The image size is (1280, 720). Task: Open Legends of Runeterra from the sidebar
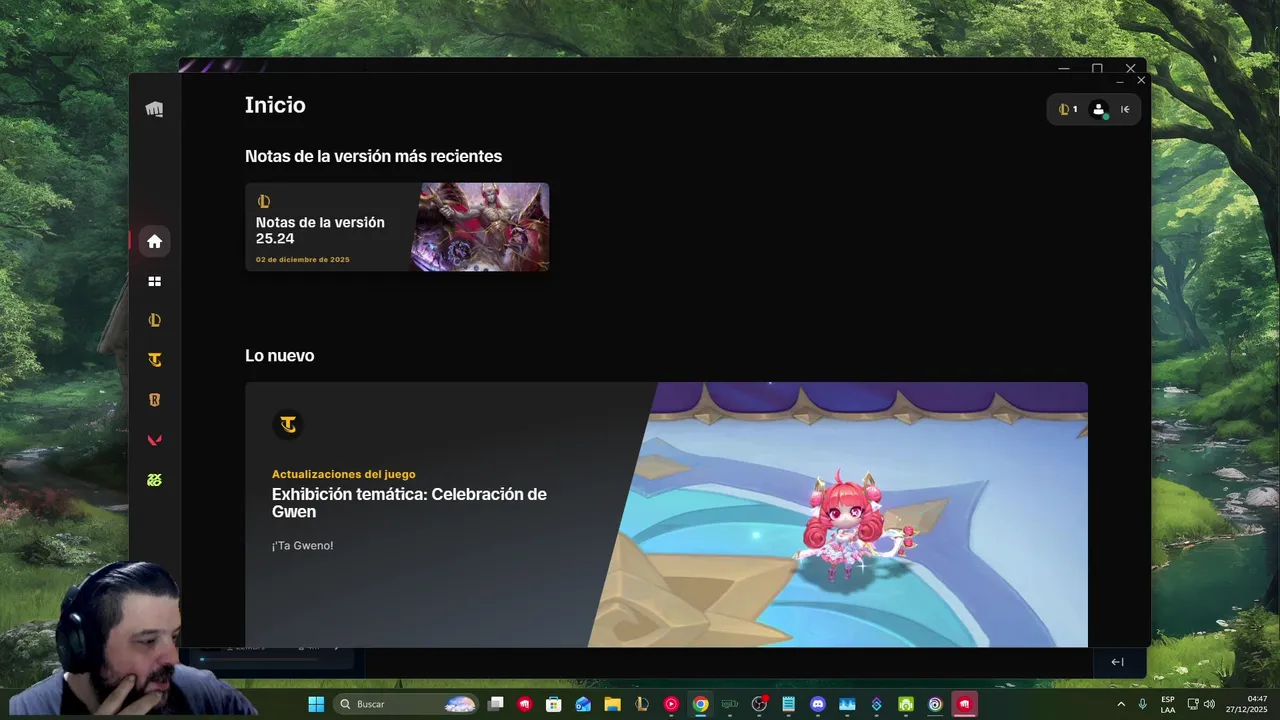[x=154, y=400]
